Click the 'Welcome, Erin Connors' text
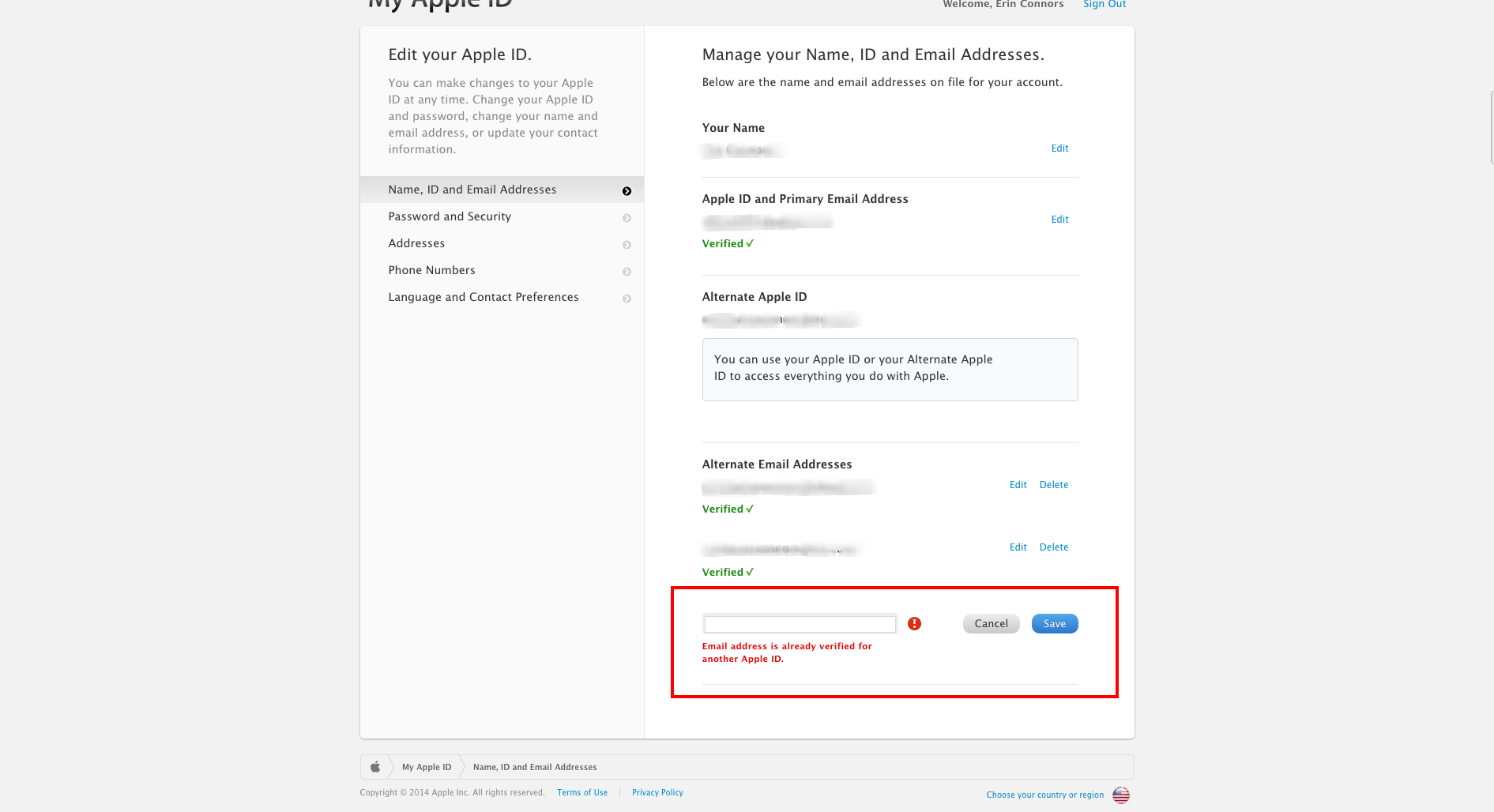 (x=1003, y=4)
